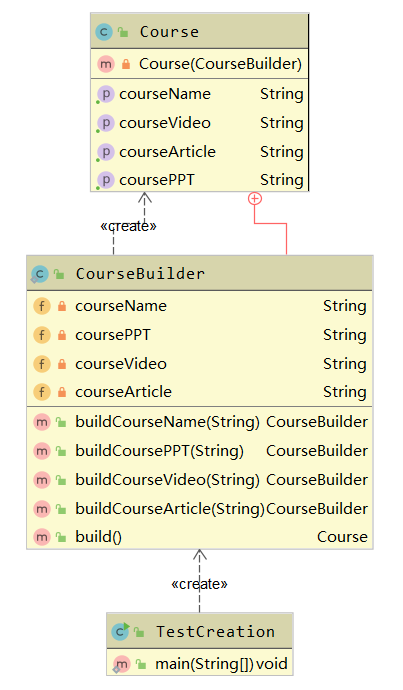Image resolution: width=403 pixels, height=690 pixels.
Task: Click the field icon for courseVideo in CourseBuilder
Action: [x=42, y=364]
